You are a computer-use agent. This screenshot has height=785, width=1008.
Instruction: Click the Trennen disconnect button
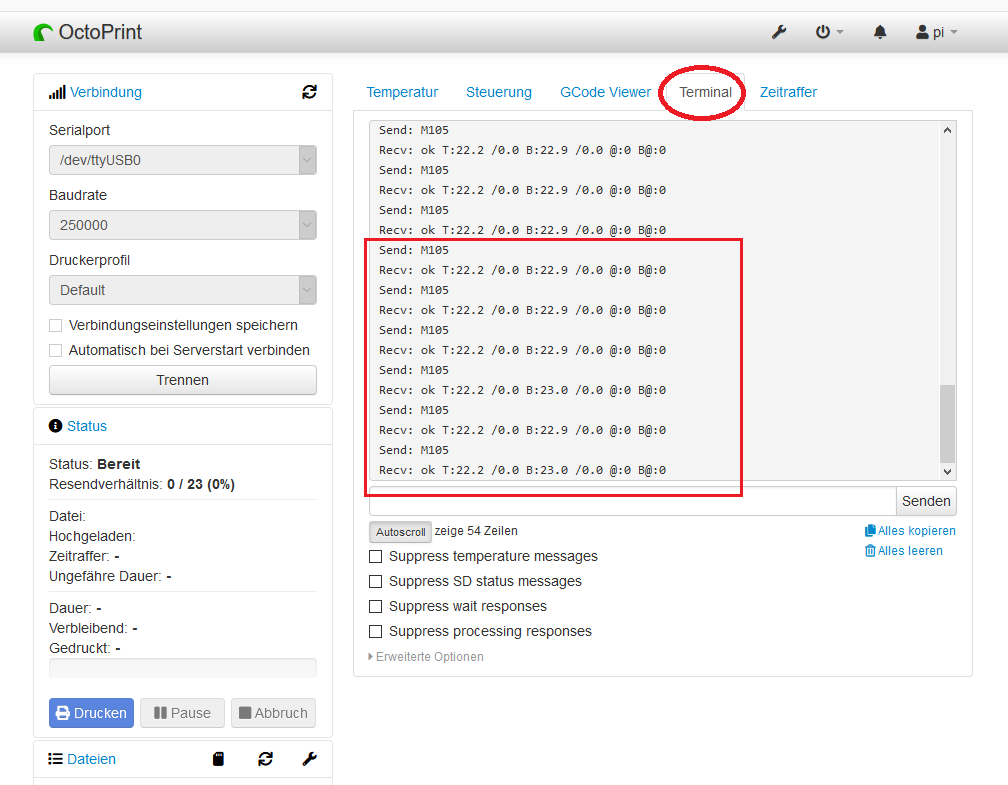[x=183, y=380]
